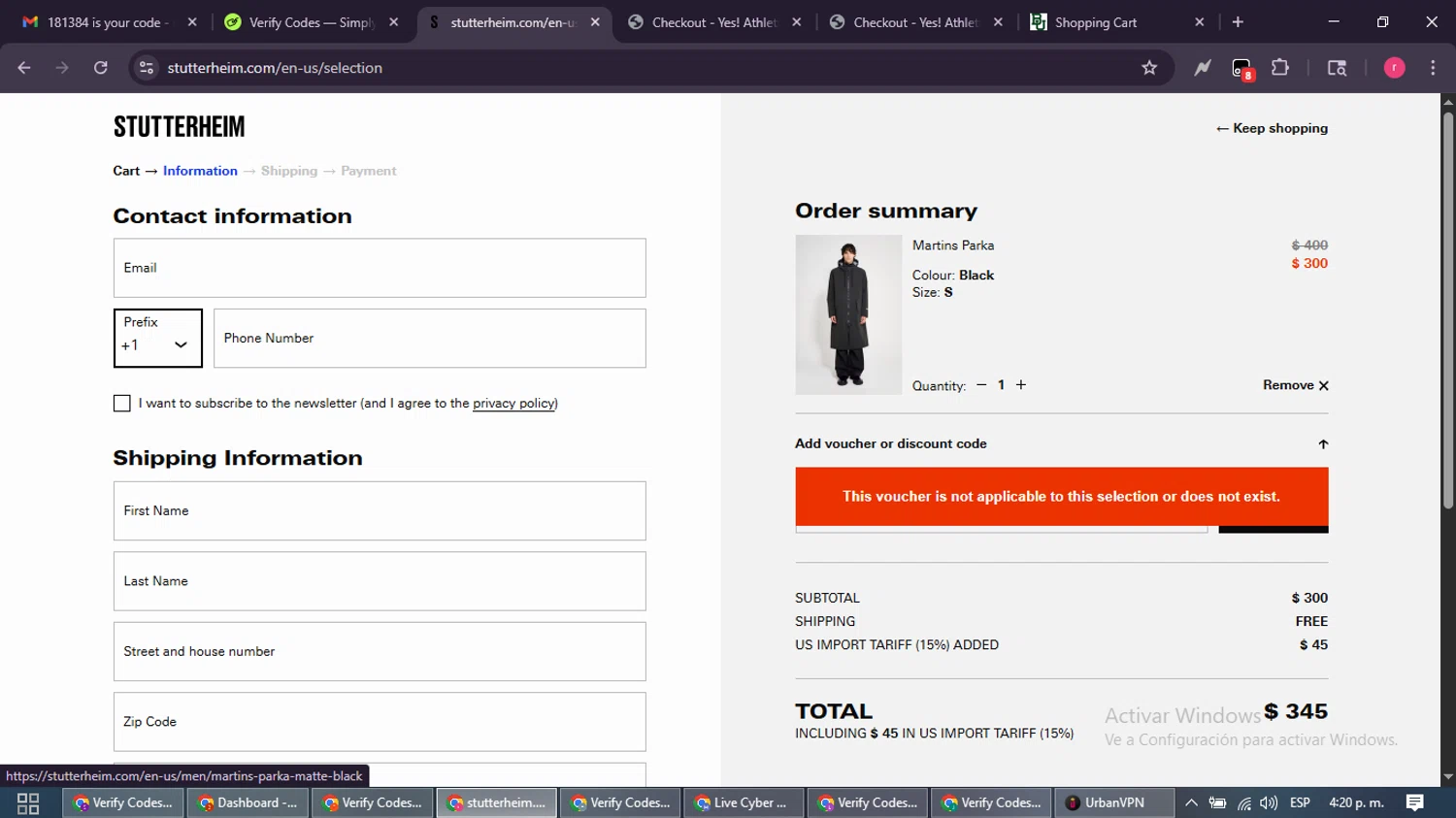Open the Martins Parka product thumbnail
The height and width of the screenshot is (818, 1456).
(848, 314)
